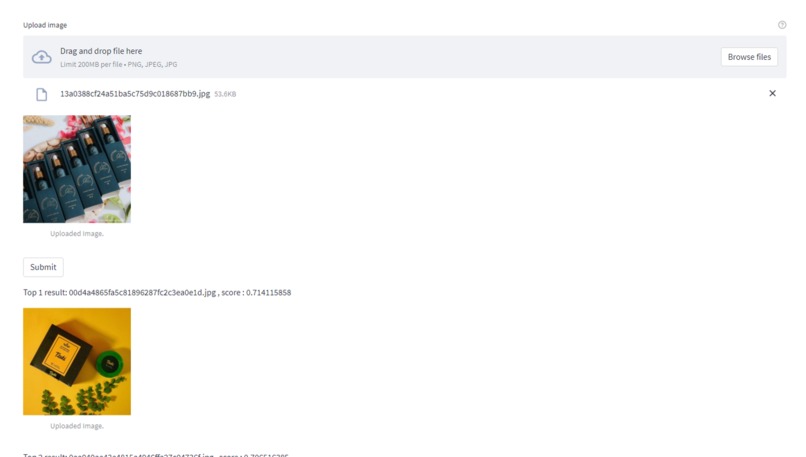This screenshot has width=806, height=457.
Task: Click the 'Drag and drop file here' text
Action: tap(101, 51)
